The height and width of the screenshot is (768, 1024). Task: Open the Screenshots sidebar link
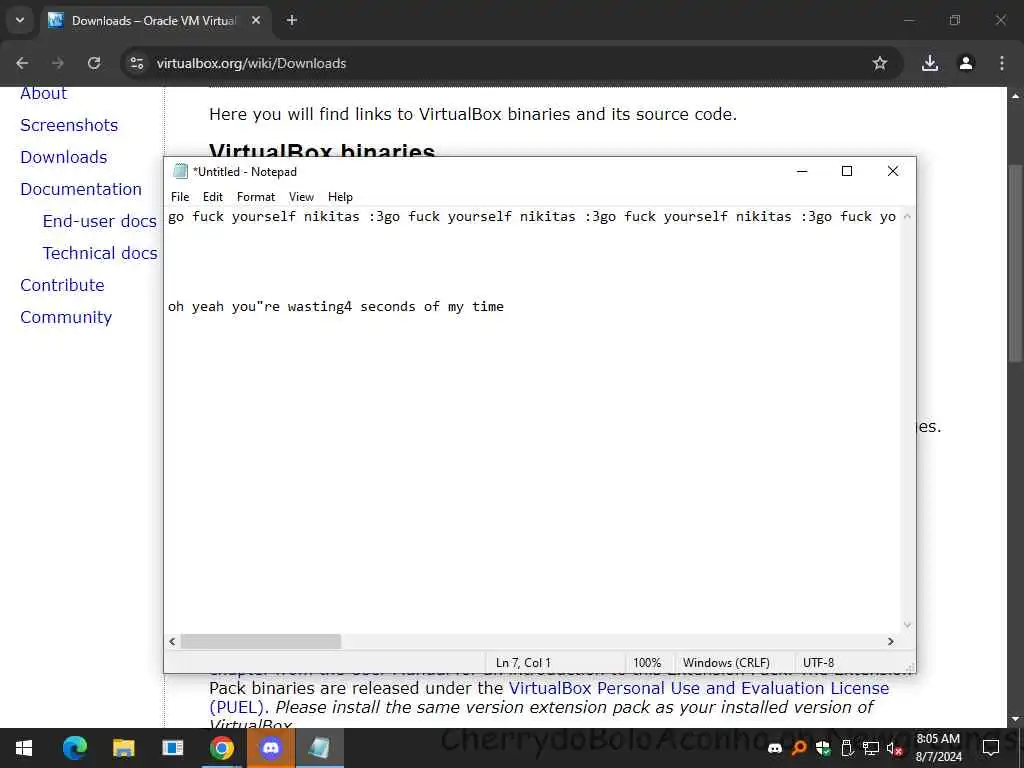(69, 125)
